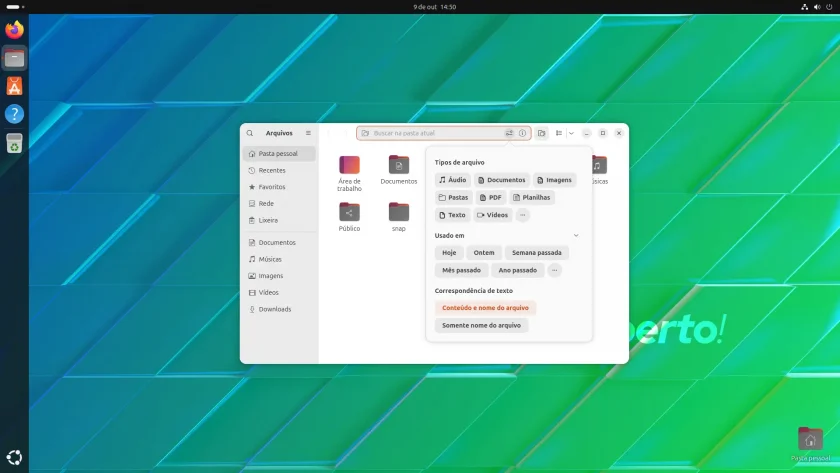
Task: Open the partially hidden Músicas folder icon in main view
Action: point(599,165)
